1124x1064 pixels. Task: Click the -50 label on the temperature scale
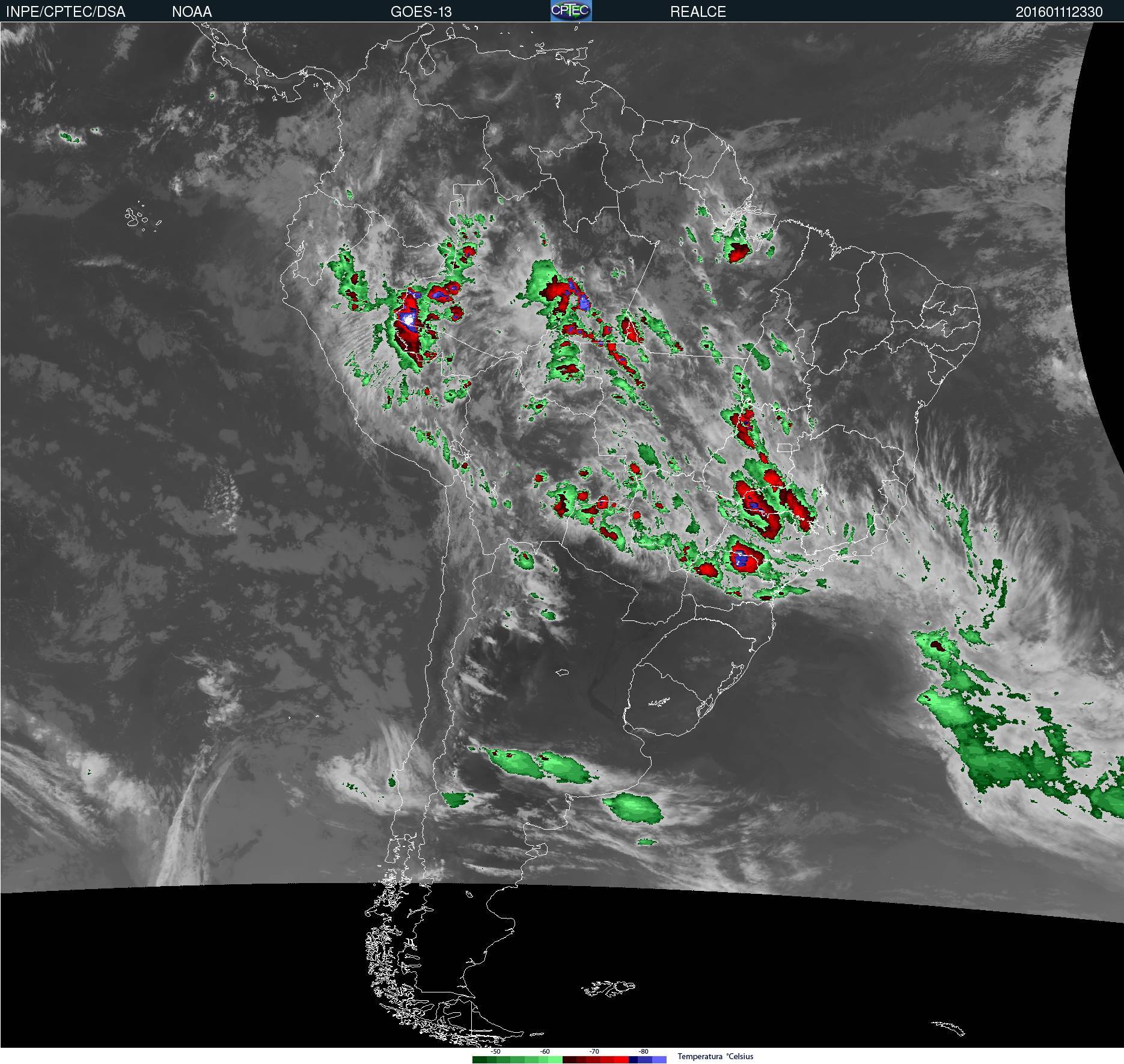pos(495,1051)
